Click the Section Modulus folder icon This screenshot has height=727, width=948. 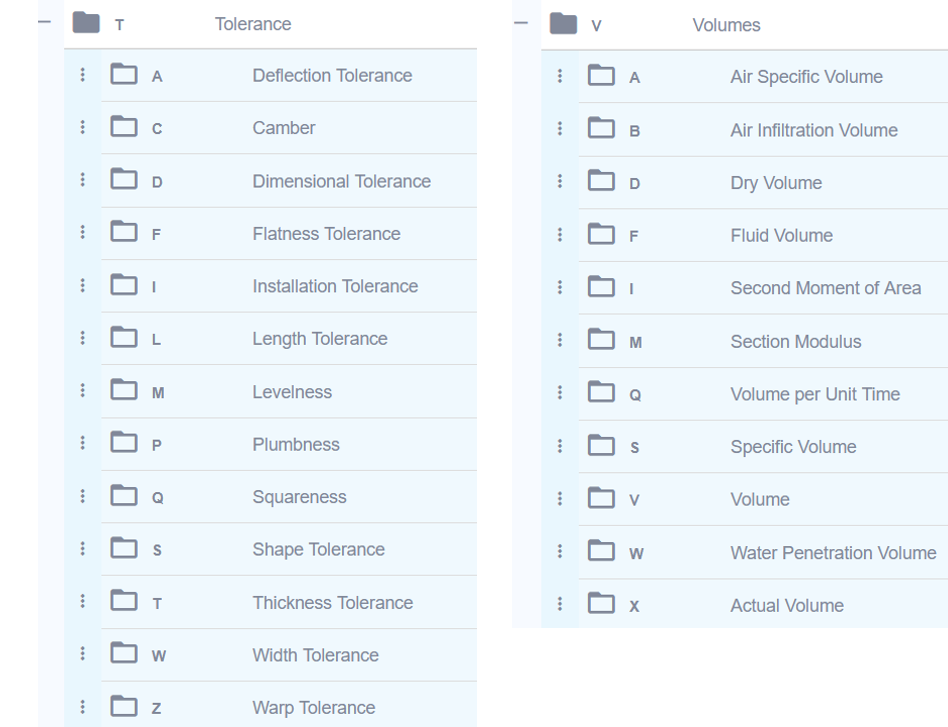pyautogui.click(x=601, y=342)
